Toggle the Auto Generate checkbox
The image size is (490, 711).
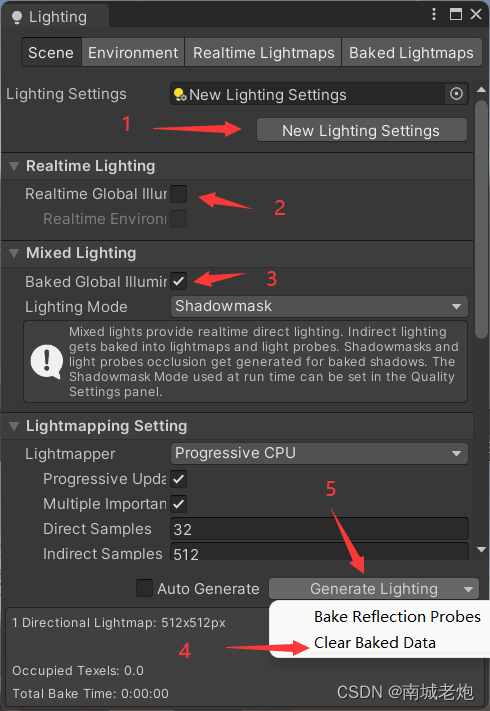pos(144,588)
